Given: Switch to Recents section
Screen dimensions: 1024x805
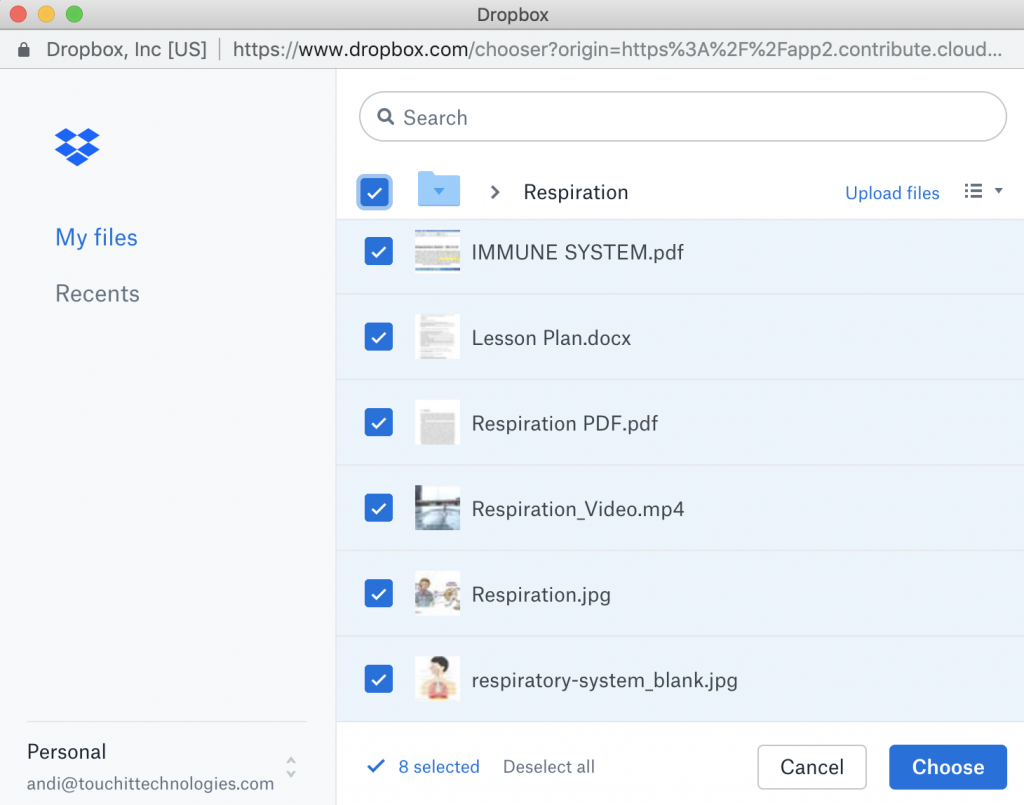Looking at the screenshot, I should point(97,294).
